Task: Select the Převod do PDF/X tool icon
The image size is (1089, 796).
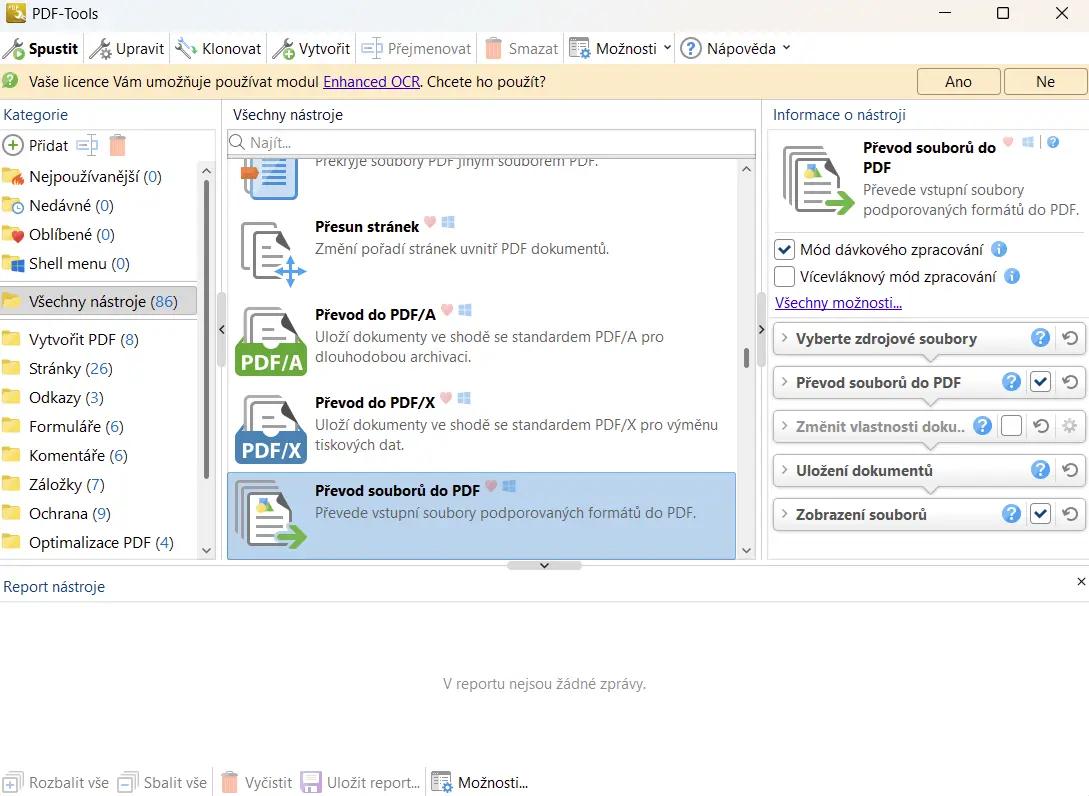Action: (x=271, y=429)
